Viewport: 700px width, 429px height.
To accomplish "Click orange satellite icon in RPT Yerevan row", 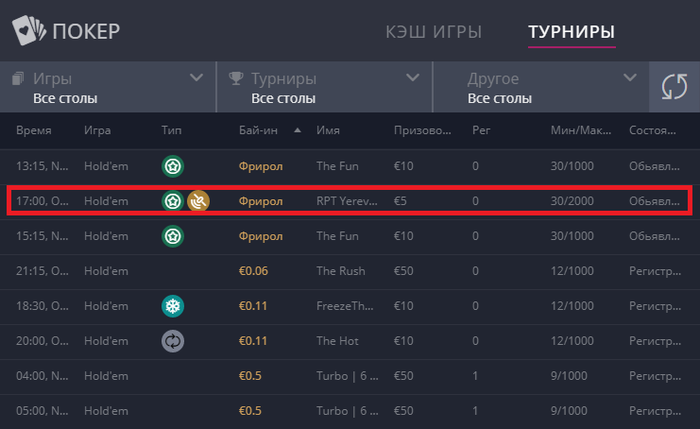I will [198, 201].
